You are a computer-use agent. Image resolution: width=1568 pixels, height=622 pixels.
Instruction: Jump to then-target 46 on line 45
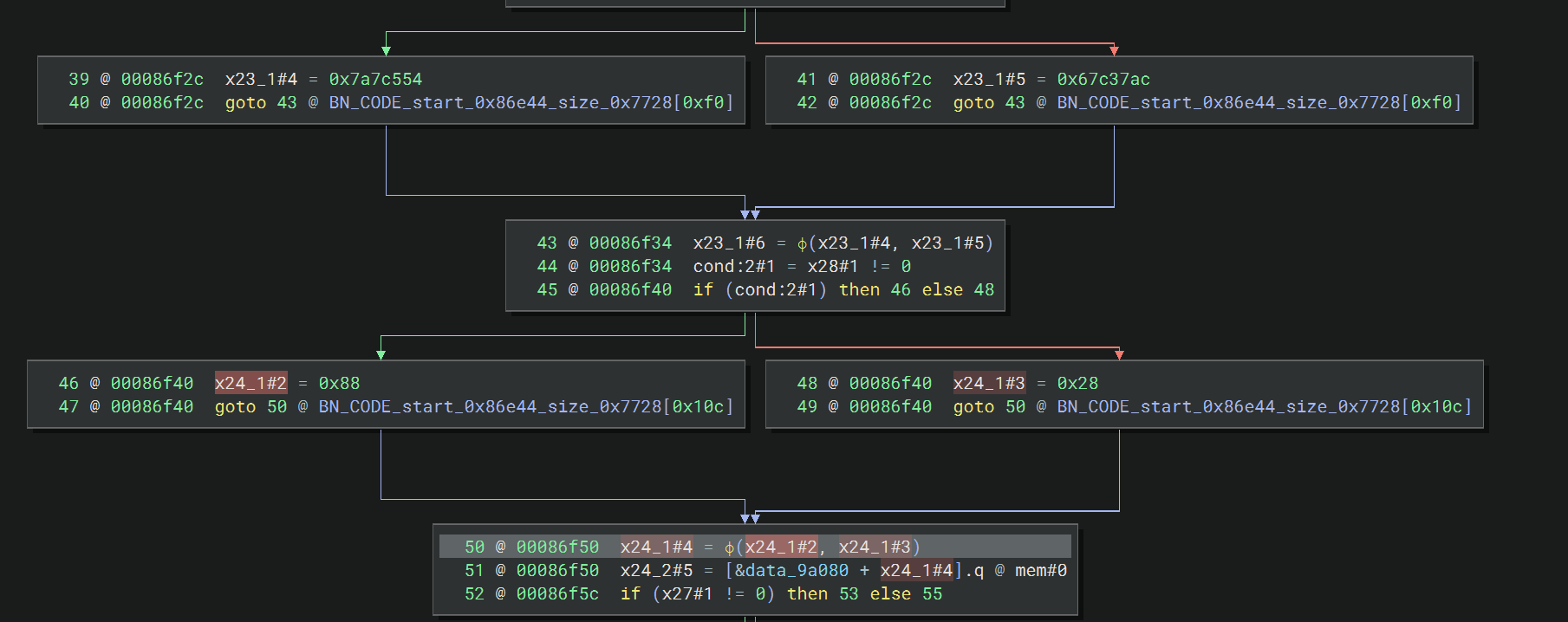(x=901, y=289)
